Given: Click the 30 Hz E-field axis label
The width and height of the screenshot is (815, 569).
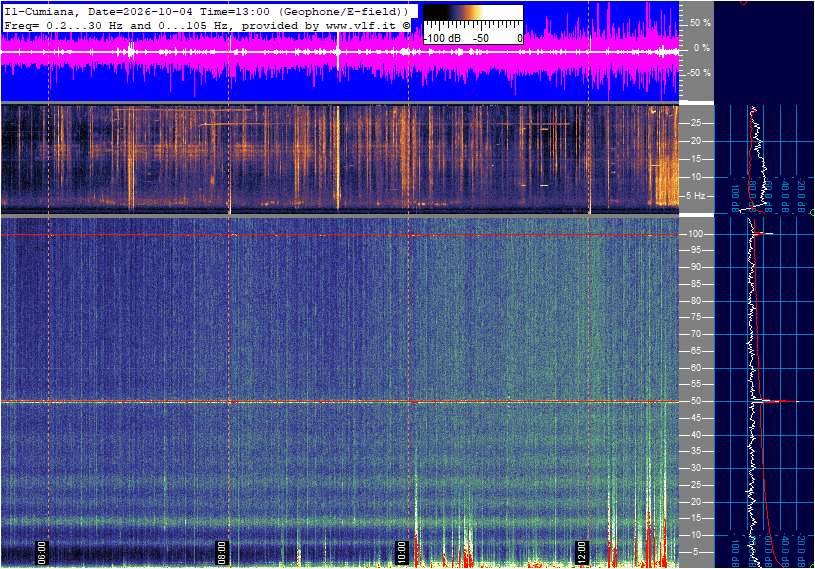Looking at the screenshot, I should [x=695, y=468].
